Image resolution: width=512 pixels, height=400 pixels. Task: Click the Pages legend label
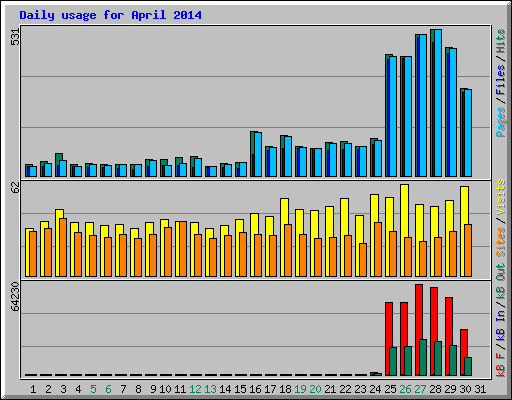coord(501,122)
